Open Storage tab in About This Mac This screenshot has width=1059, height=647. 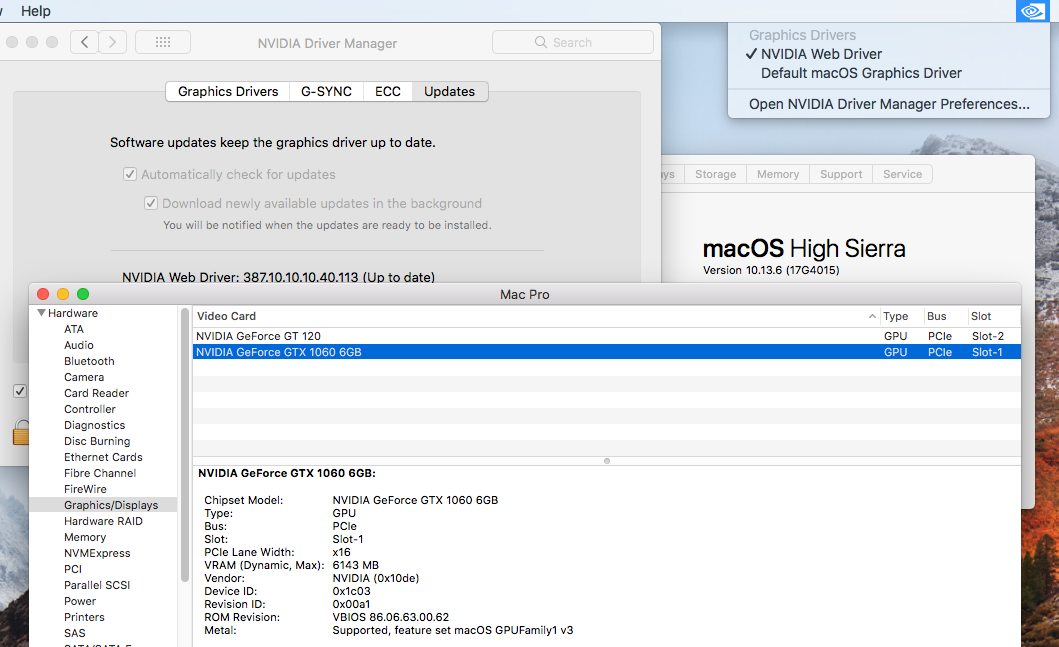click(715, 174)
